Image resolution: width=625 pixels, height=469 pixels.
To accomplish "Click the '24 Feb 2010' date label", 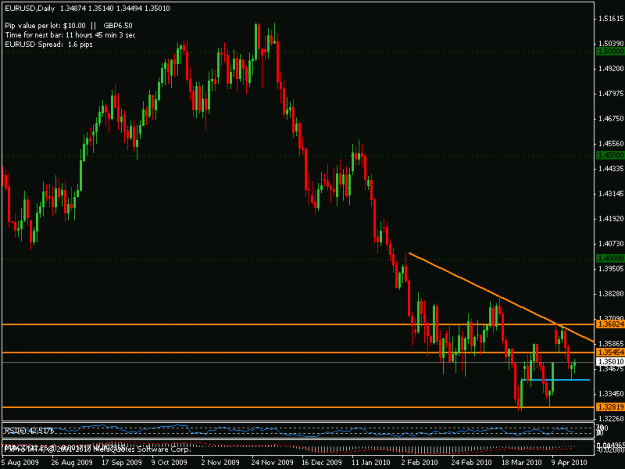I will pos(472,462).
